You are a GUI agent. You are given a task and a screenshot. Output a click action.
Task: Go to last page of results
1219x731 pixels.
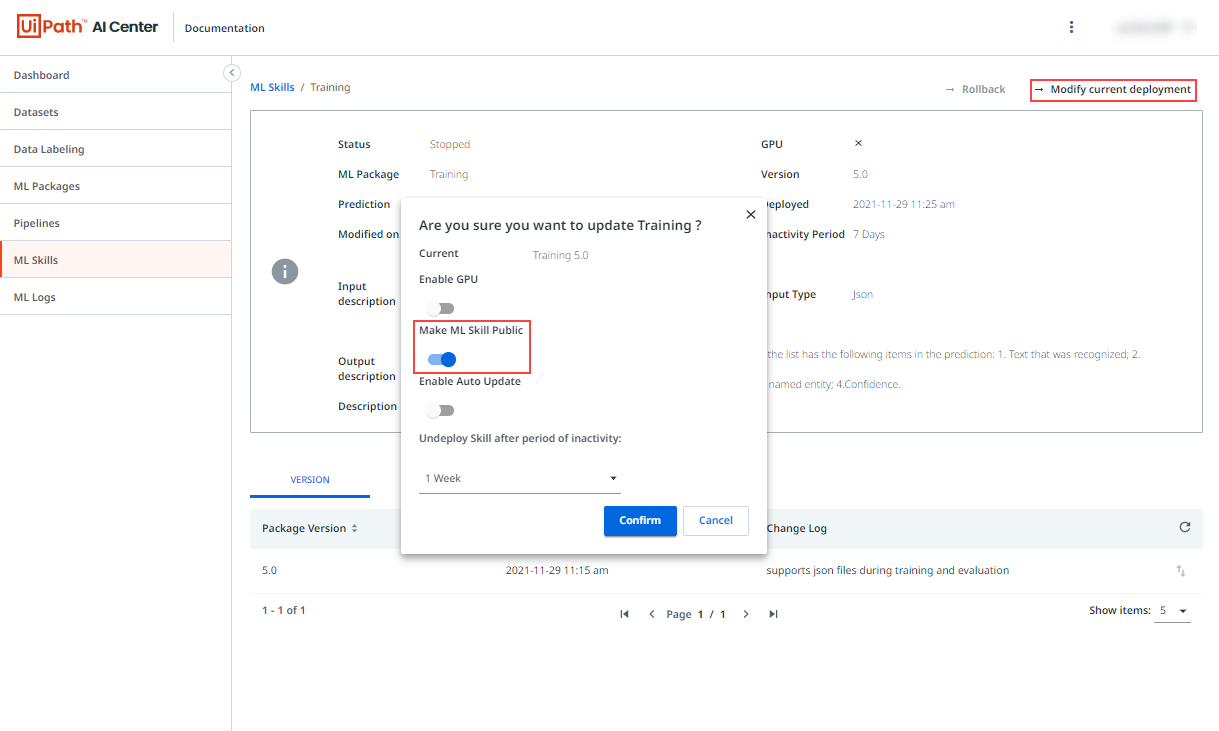pos(773,614)
